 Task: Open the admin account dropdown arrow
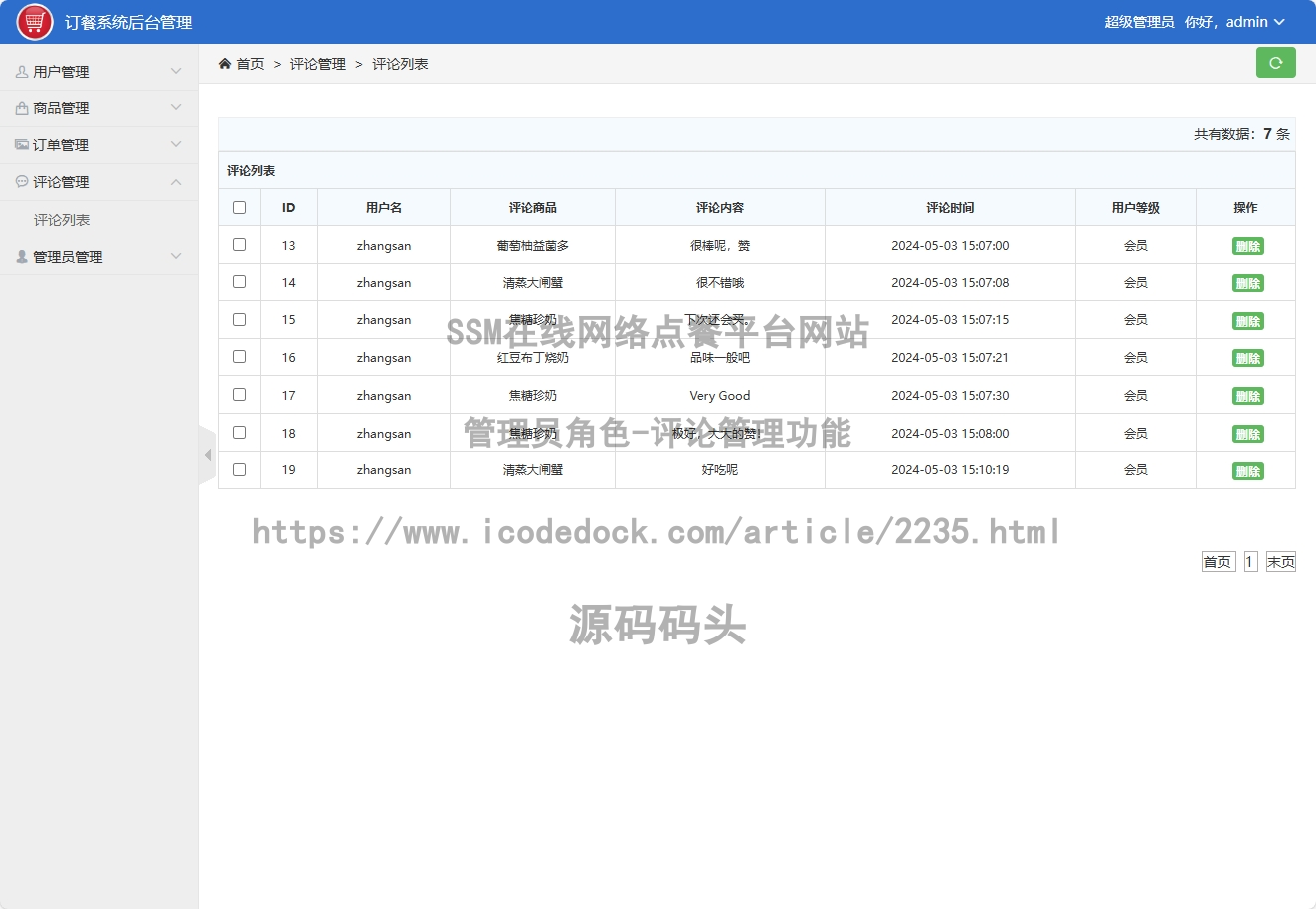point(1279,22)
